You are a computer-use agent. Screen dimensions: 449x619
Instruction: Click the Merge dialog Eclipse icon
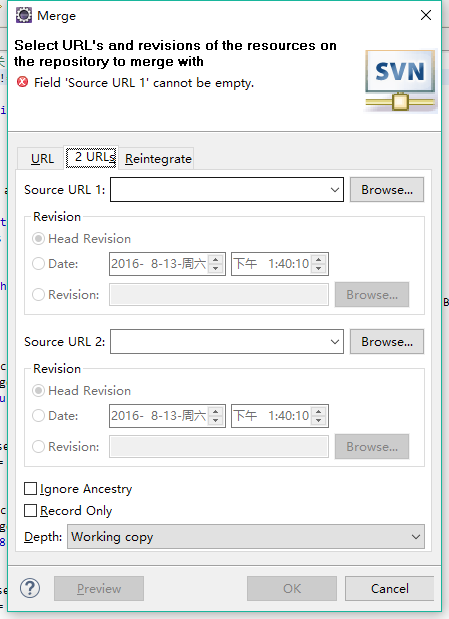point(23,15)
